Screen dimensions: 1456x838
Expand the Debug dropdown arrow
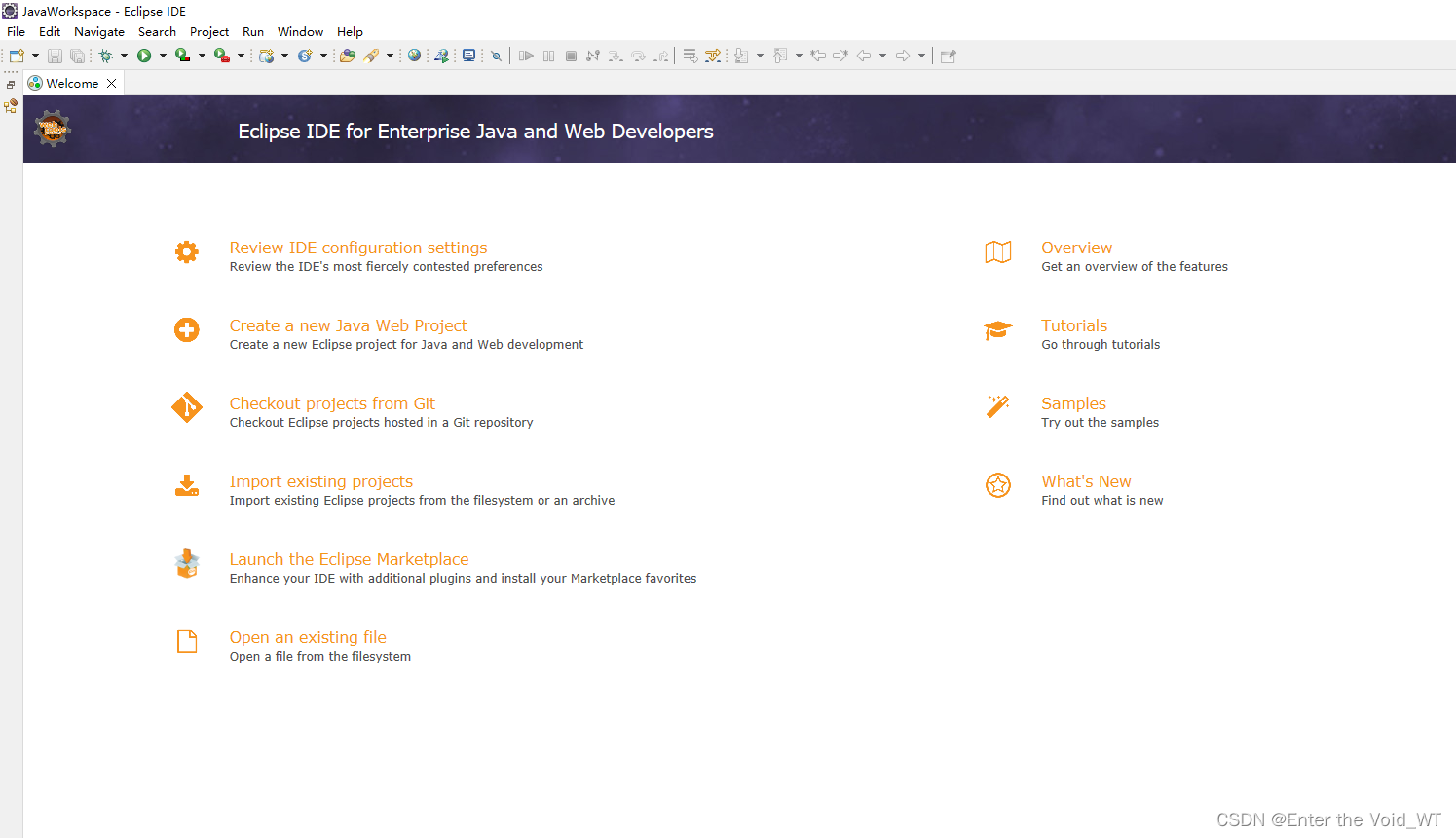click(x=124, y=56)
